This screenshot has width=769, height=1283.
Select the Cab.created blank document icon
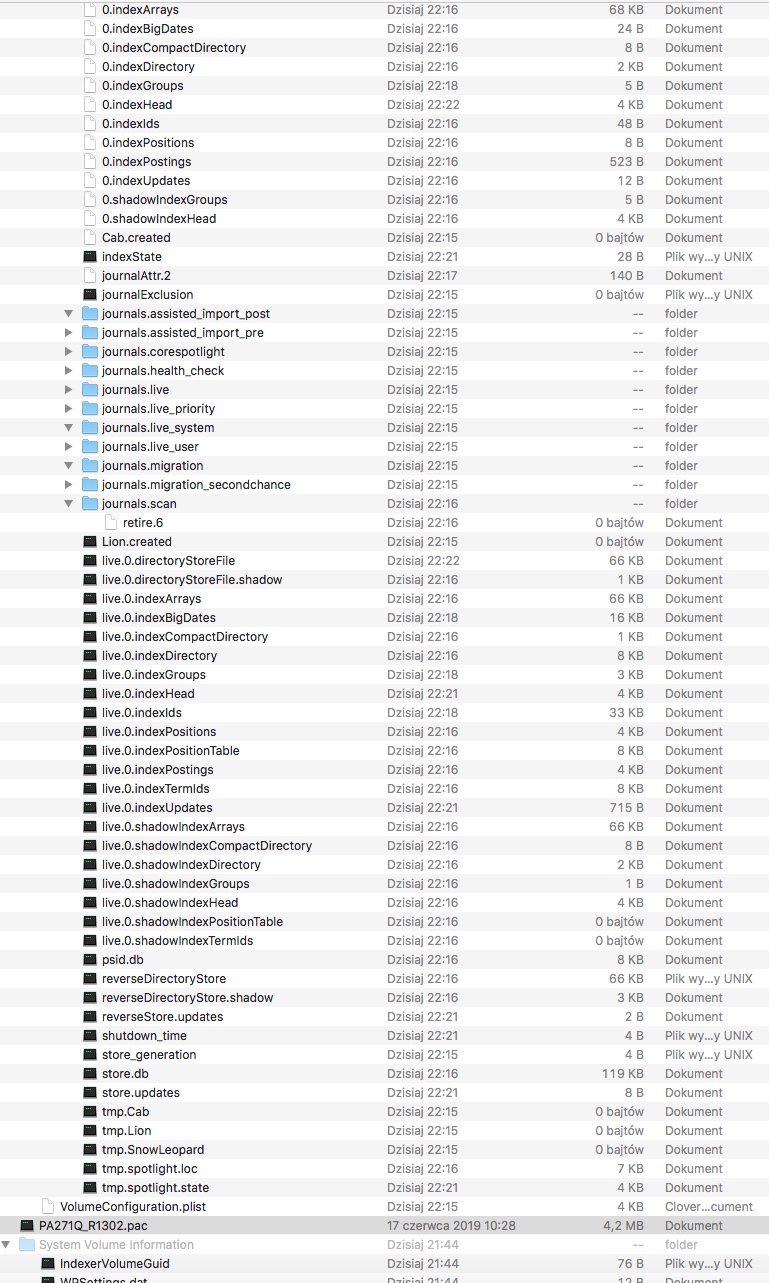[90, 238]
